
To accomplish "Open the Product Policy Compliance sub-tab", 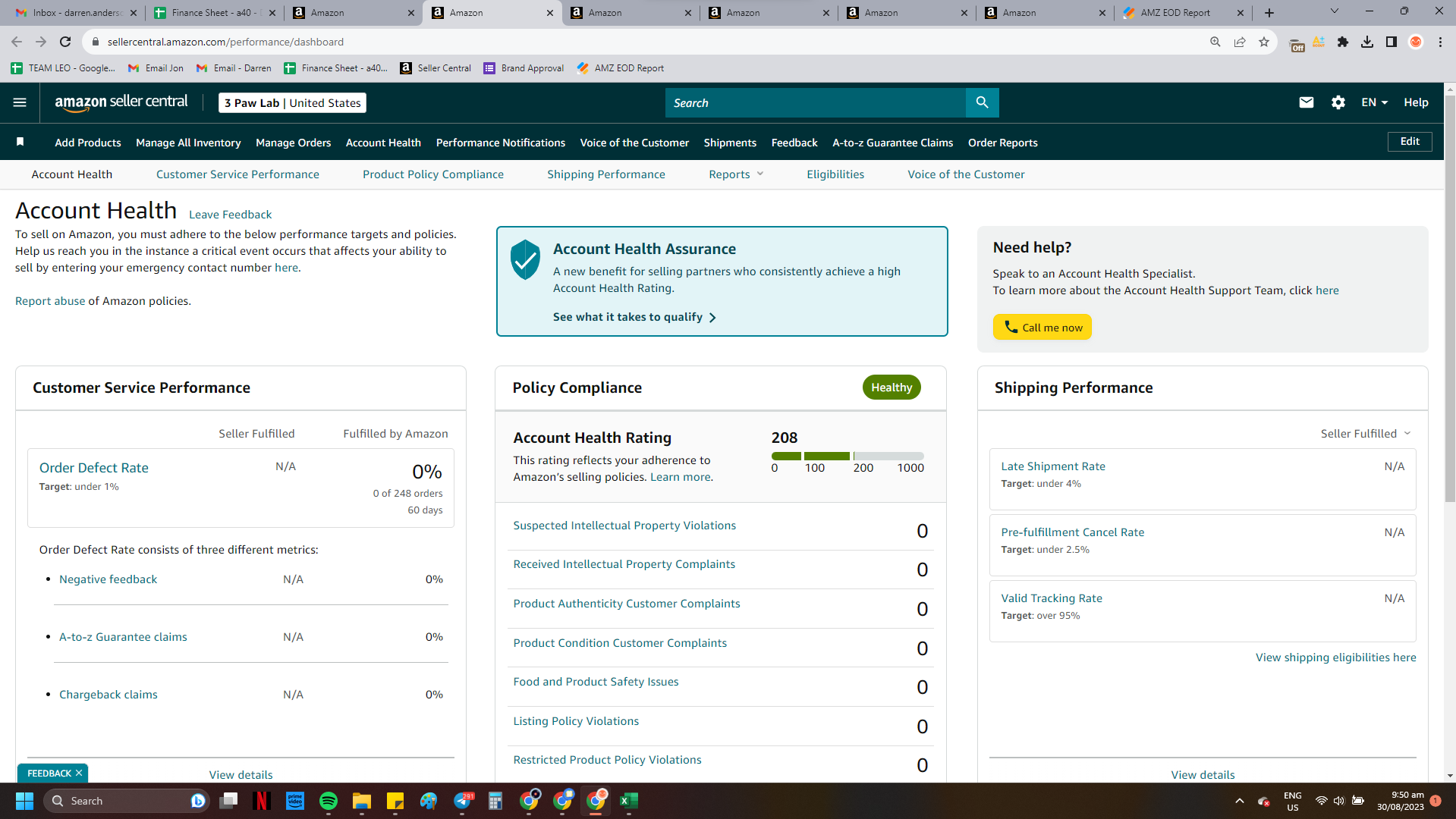I will (x=432, y=174).
